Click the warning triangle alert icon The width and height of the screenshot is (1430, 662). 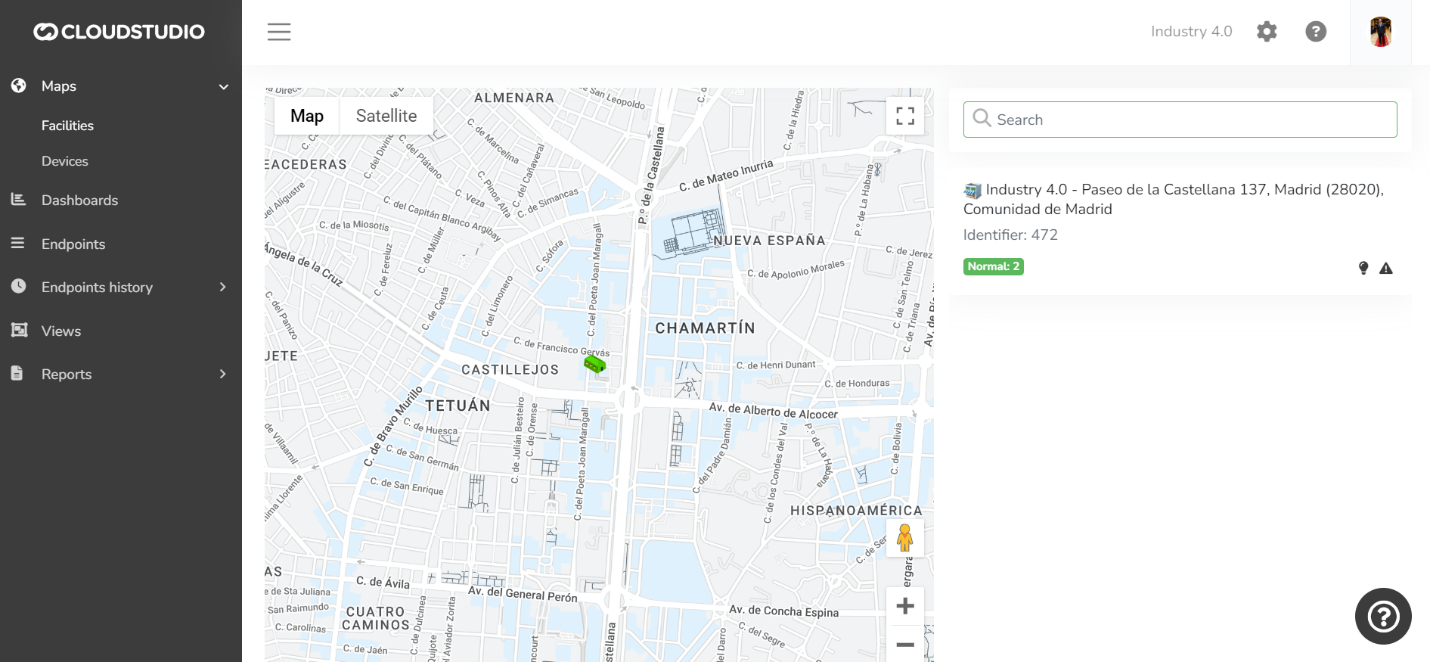click(1386, 268)
